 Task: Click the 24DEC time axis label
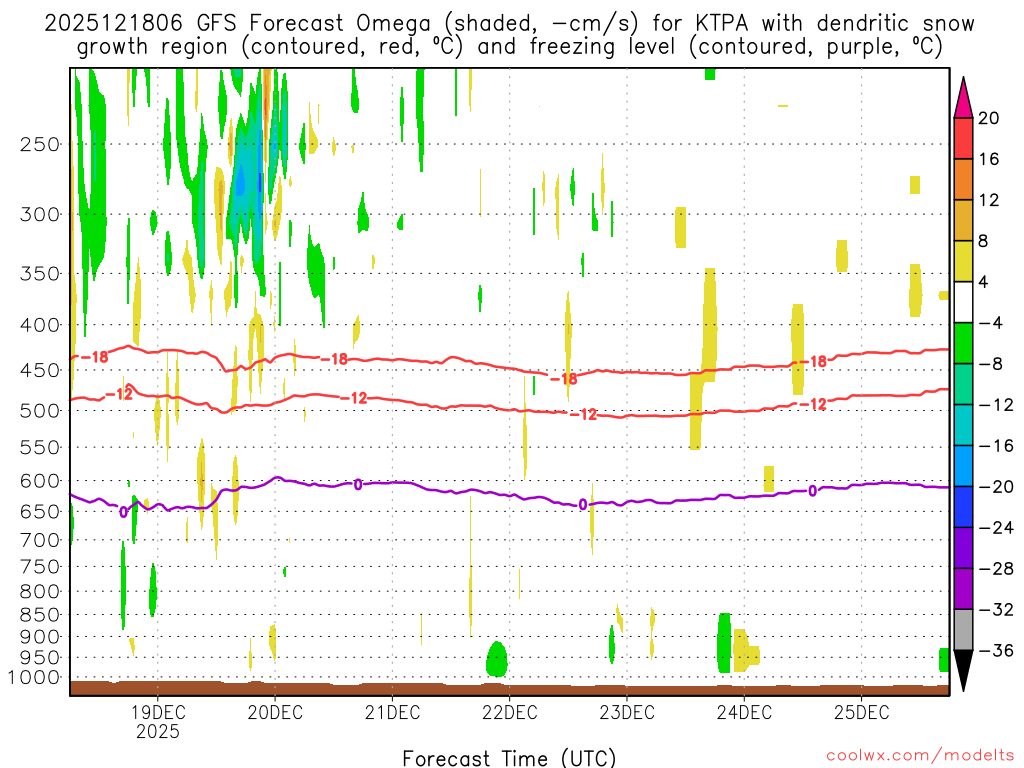coord(744,712)
